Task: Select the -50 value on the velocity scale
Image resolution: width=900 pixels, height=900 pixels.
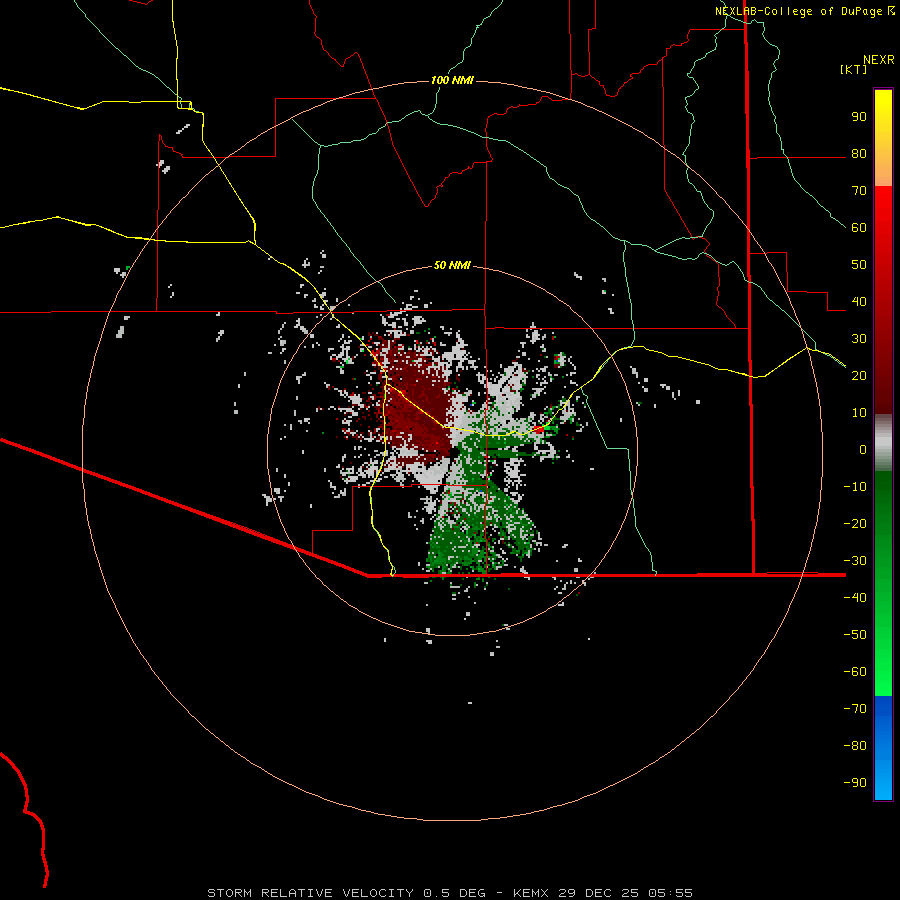Action: coord(855,635)
